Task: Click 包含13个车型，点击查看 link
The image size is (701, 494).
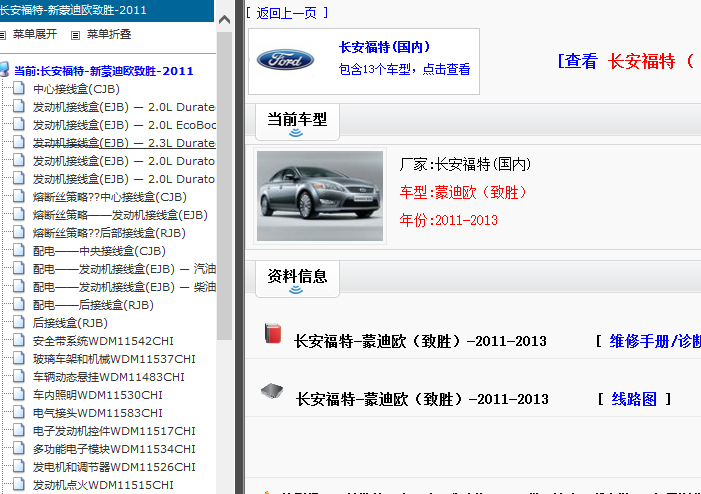Action: [x=405, y=69]
